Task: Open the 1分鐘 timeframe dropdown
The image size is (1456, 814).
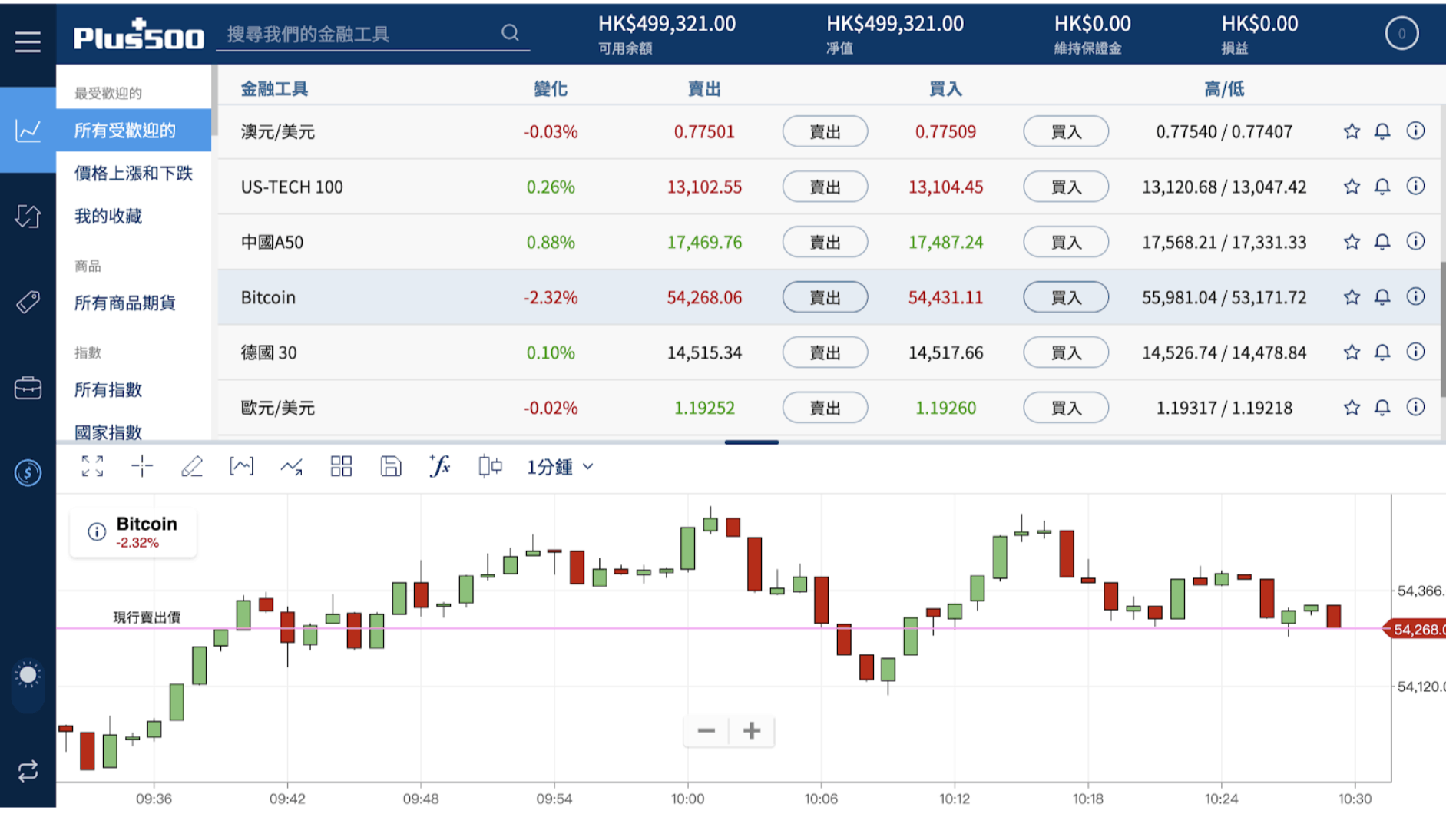Action: point(559,467)
